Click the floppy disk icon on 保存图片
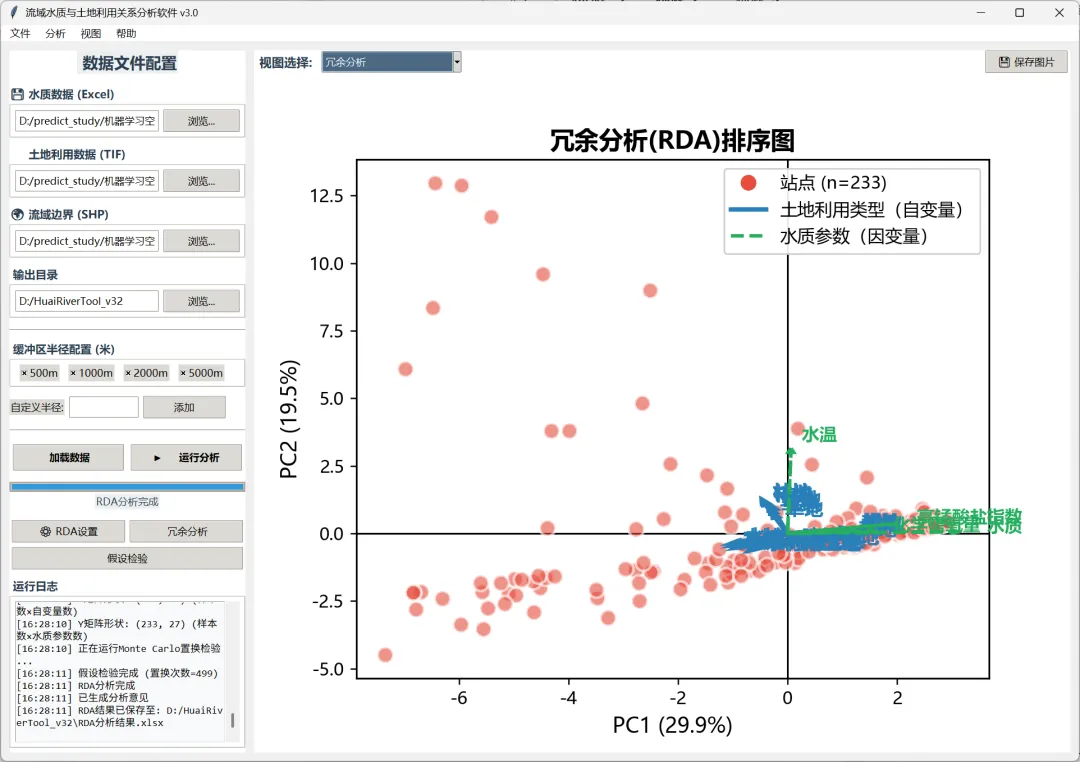The height and width of the screenshot is (762, 1080). pyautogui.click(x=1004, y=62)
